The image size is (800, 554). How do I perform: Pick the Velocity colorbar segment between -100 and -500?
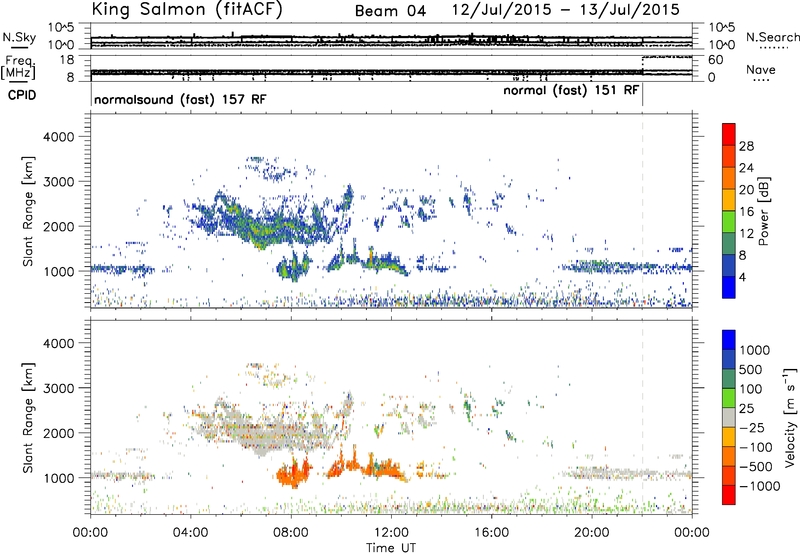point(729,457)
